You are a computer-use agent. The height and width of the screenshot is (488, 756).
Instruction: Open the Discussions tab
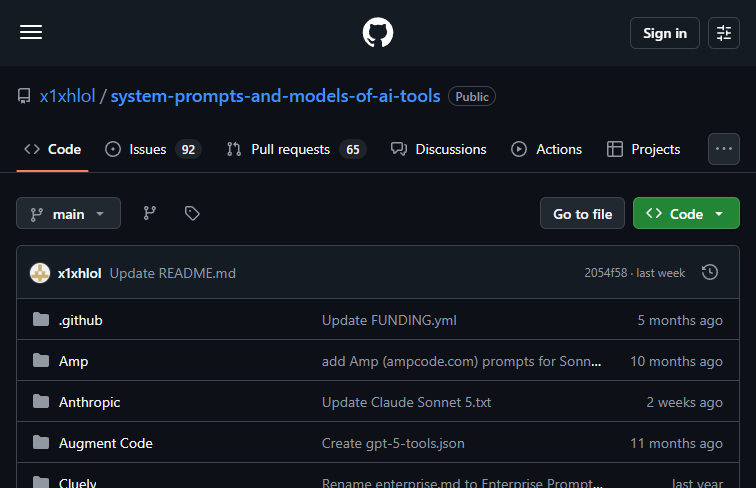tap(439, 149)
